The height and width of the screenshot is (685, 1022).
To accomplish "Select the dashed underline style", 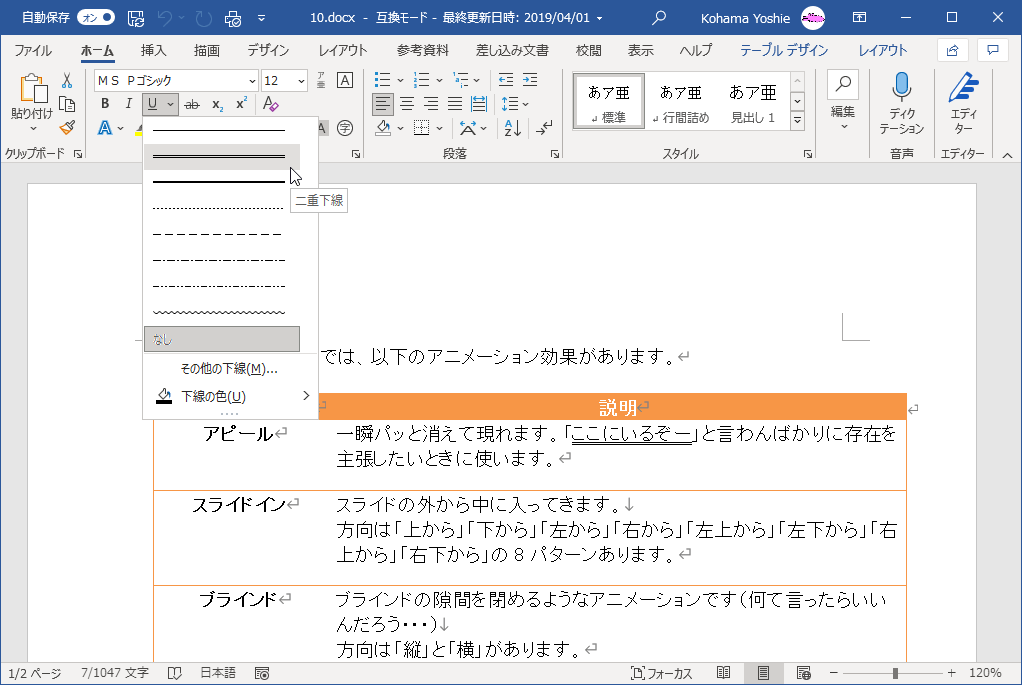I will pyautogui.click(x=222, y=234).
